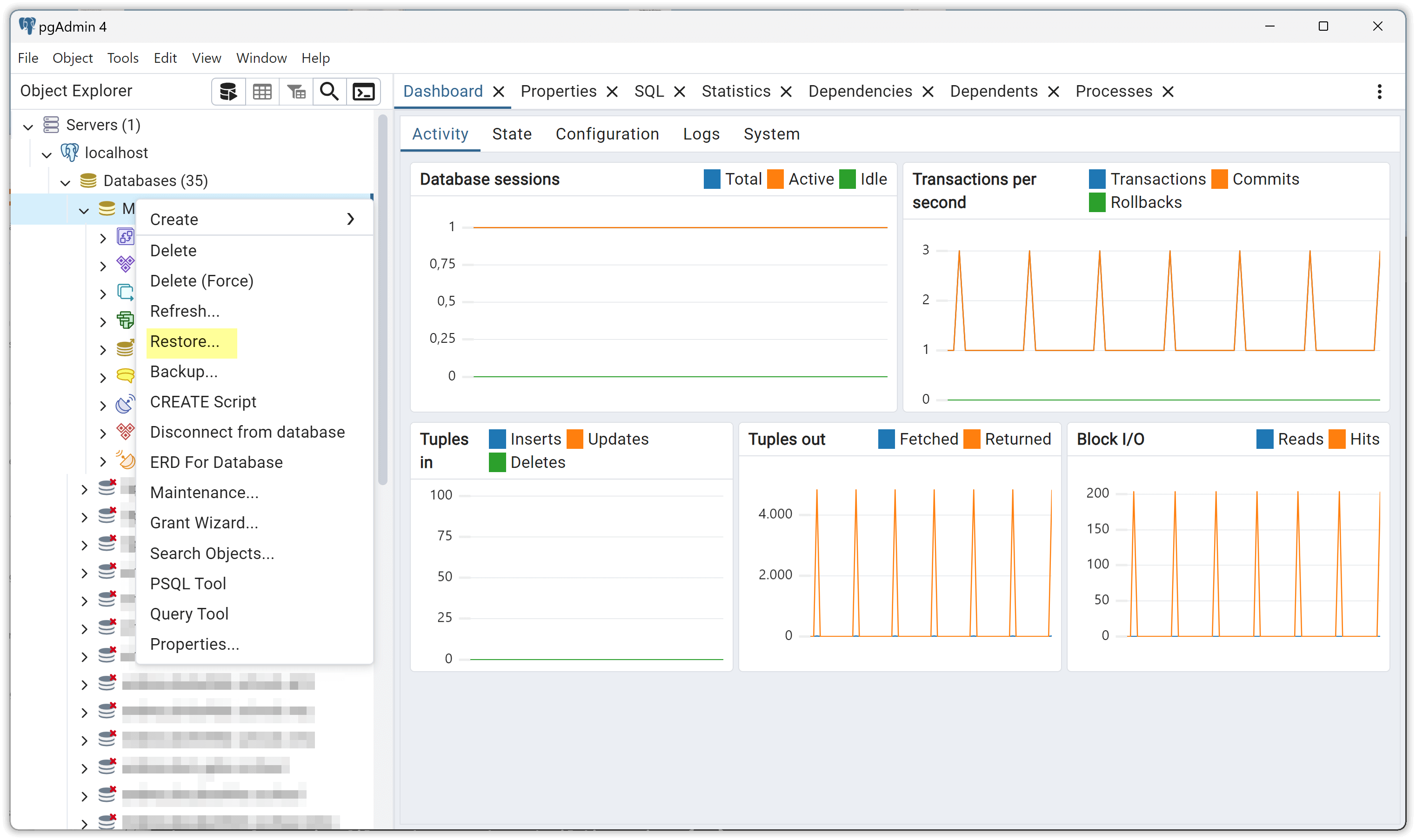The height and width of the screenshot is (840, 1416).
Task: Open the File menu
Action: point(28,58)
